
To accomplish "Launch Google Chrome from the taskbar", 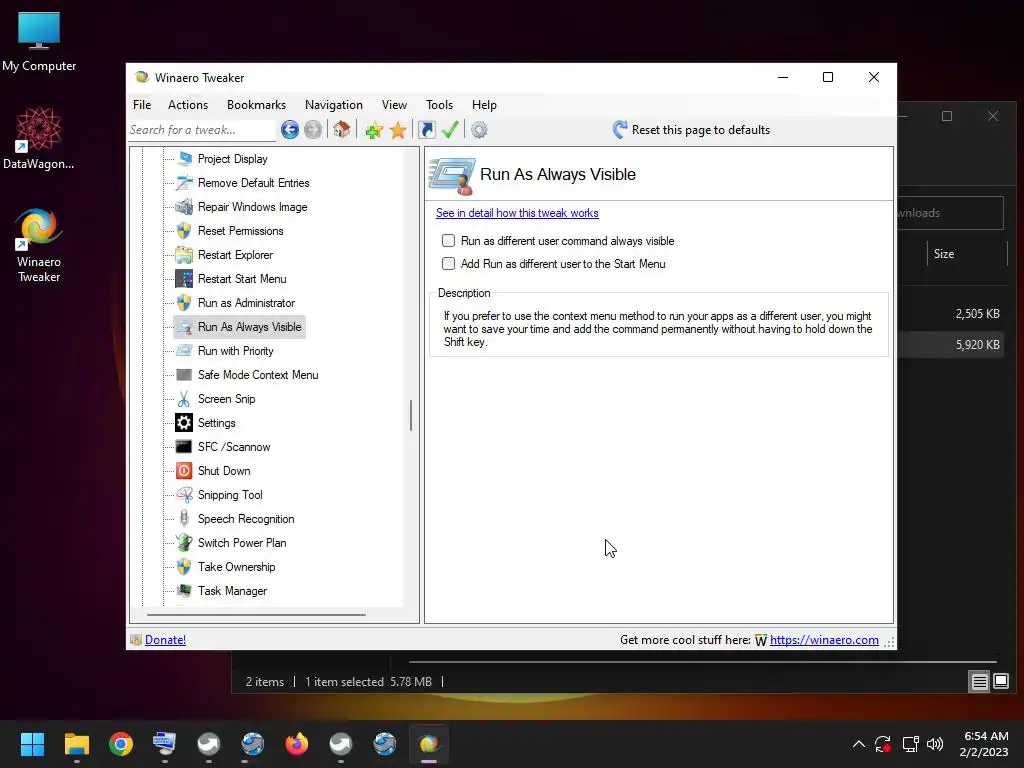I will tap(121, 744).
